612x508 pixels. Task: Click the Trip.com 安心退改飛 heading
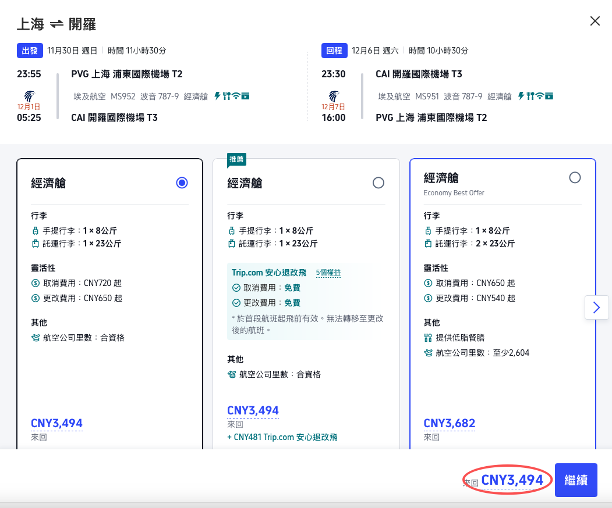point(269,272)
